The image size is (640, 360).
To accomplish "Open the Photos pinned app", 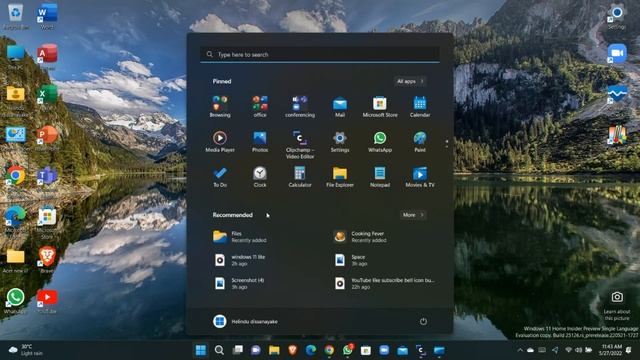I will click(x=260, y=142).
